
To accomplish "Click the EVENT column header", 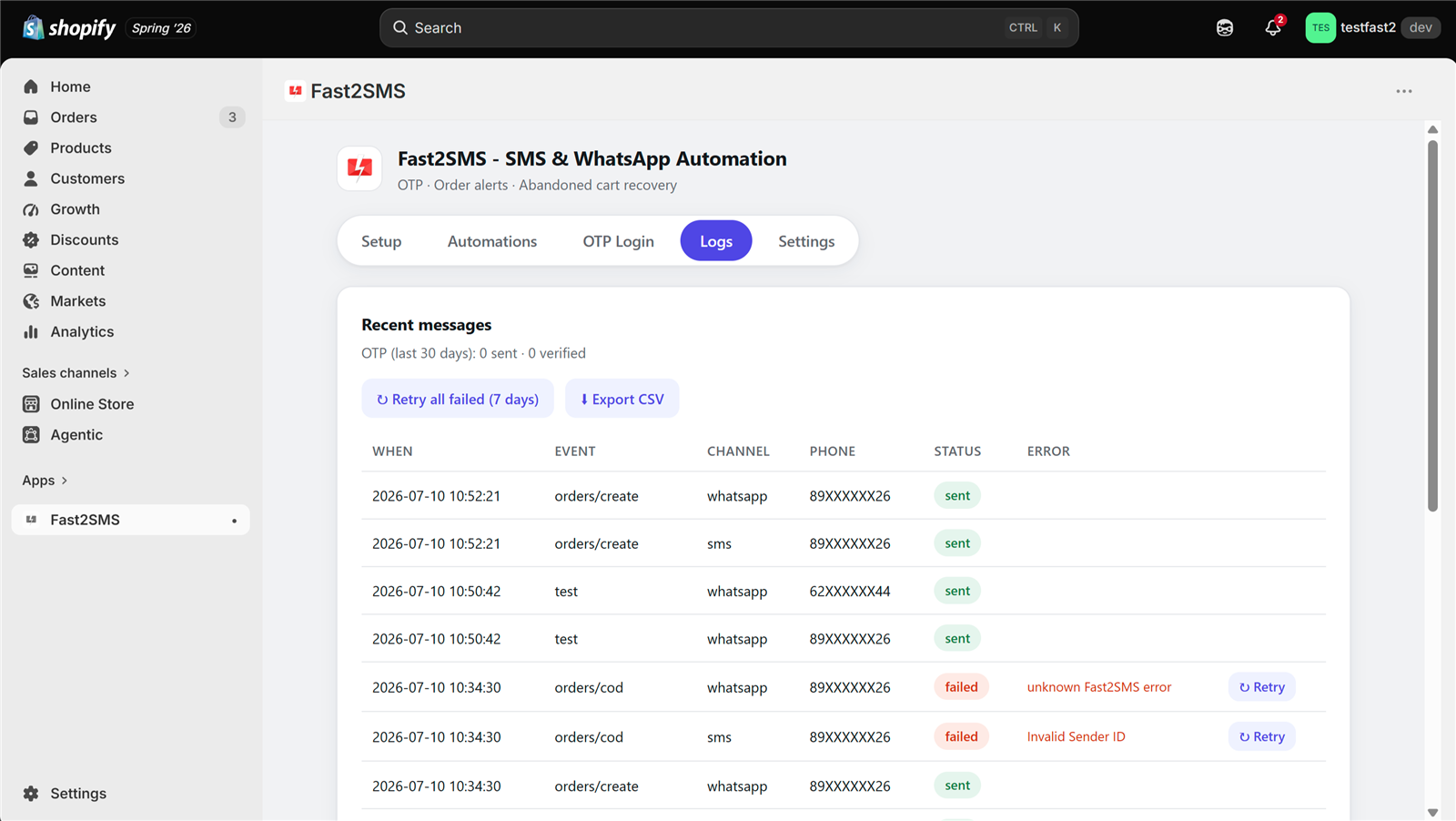I will pos(575,451).
